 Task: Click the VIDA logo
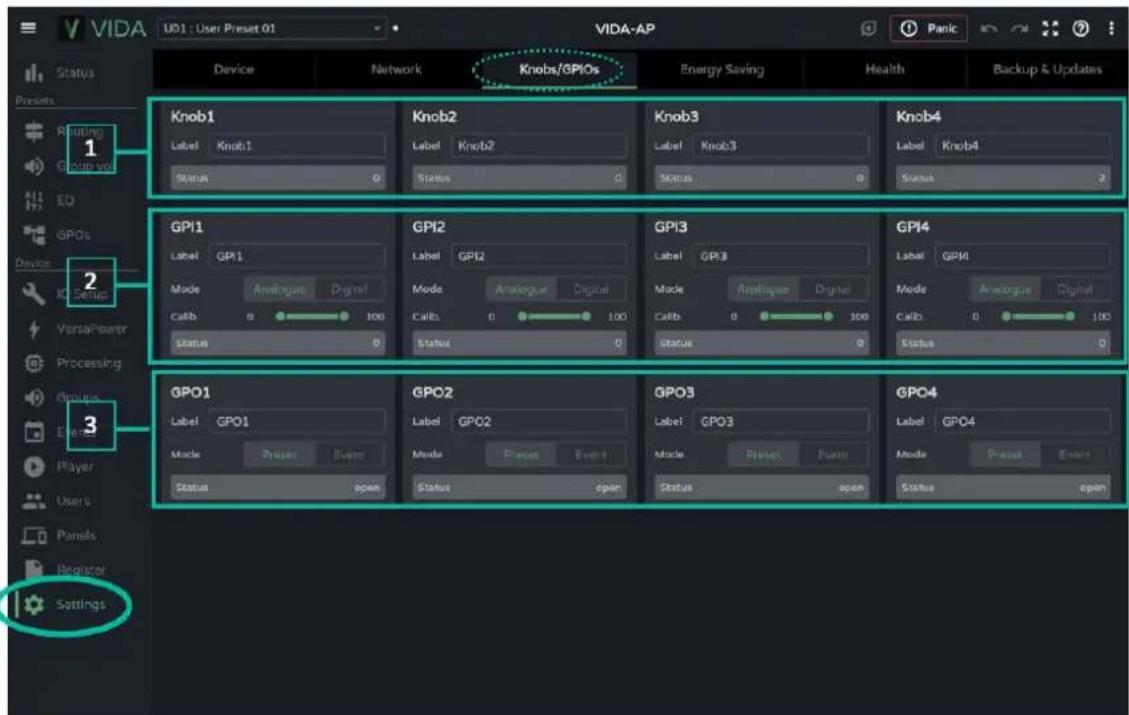tap(103, 29)
